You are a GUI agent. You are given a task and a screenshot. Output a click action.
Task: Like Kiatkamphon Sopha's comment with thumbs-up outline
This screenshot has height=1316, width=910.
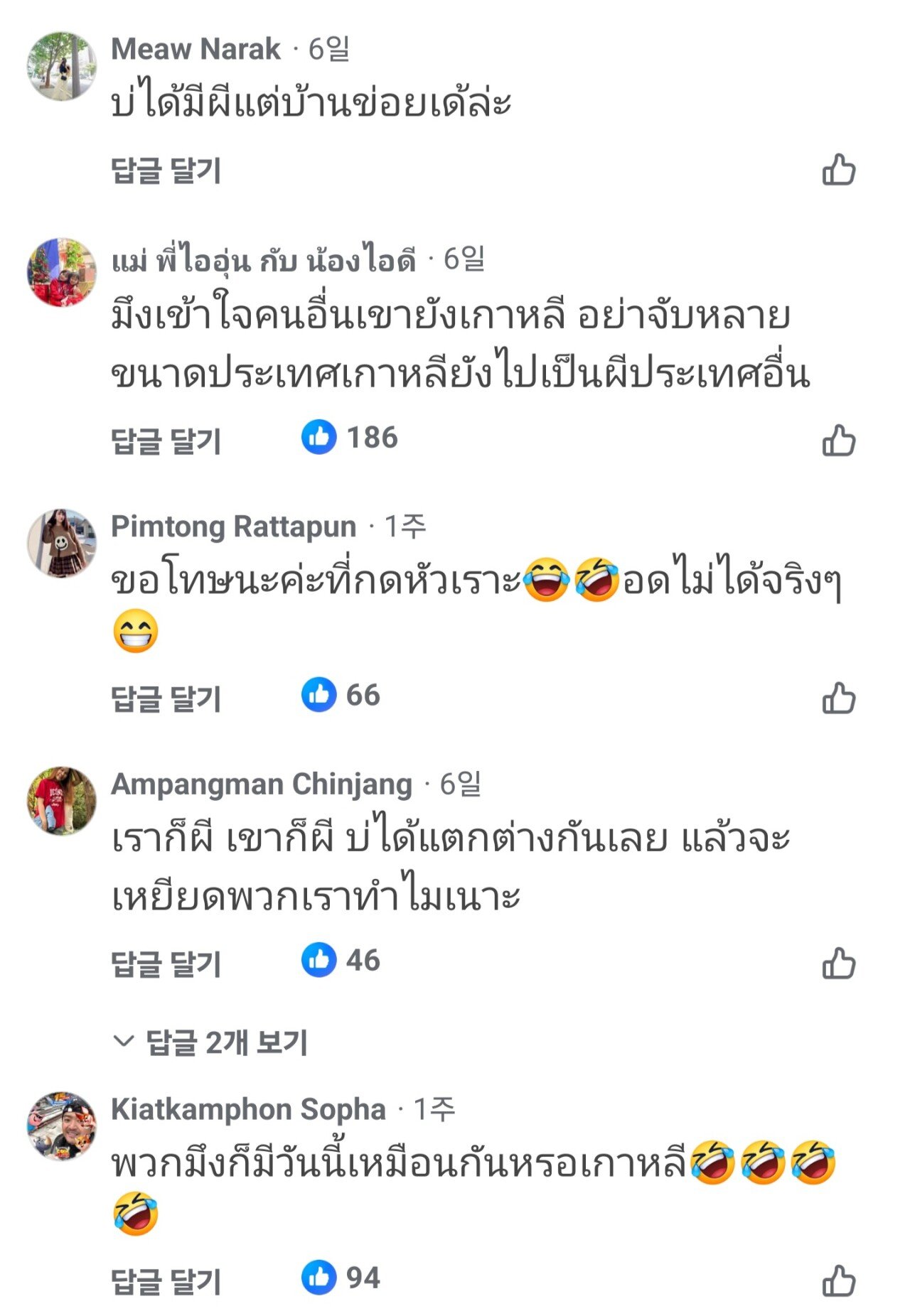click(x=838, y=1281)
